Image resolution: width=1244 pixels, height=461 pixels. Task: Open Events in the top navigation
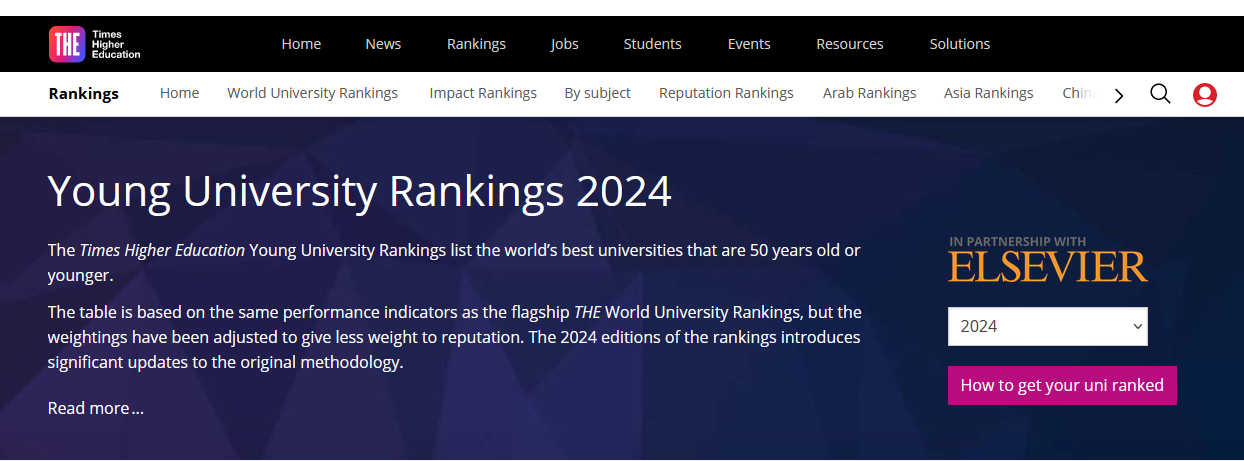click(x=749, y=44)
